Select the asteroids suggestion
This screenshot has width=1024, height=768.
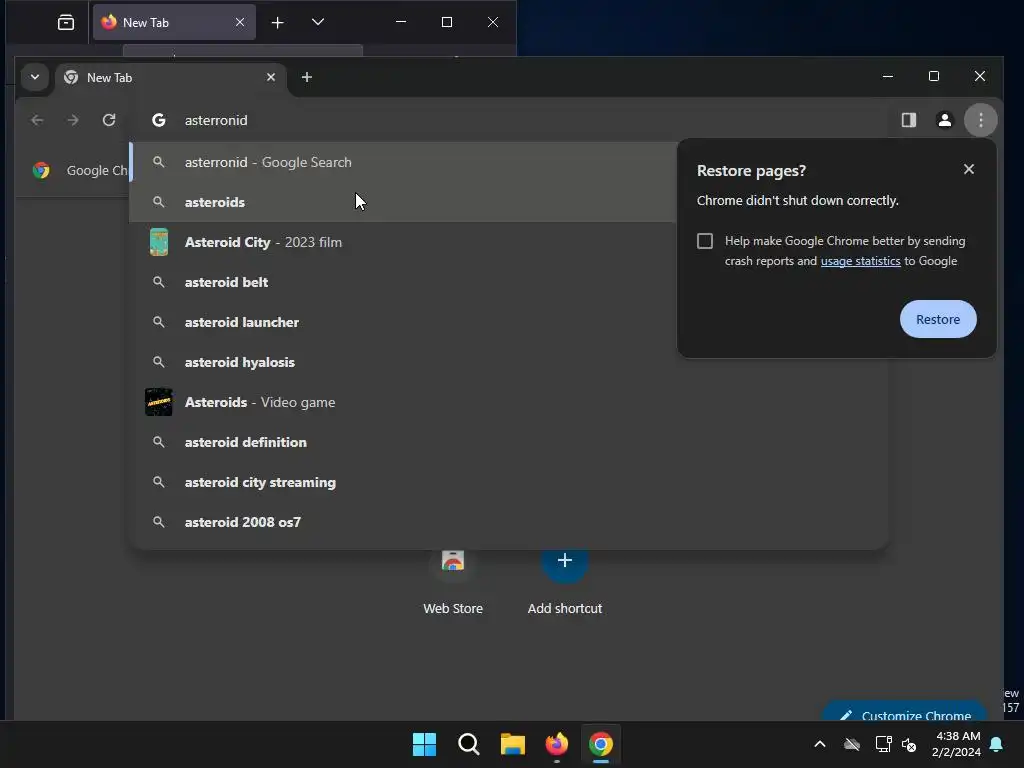403,202
